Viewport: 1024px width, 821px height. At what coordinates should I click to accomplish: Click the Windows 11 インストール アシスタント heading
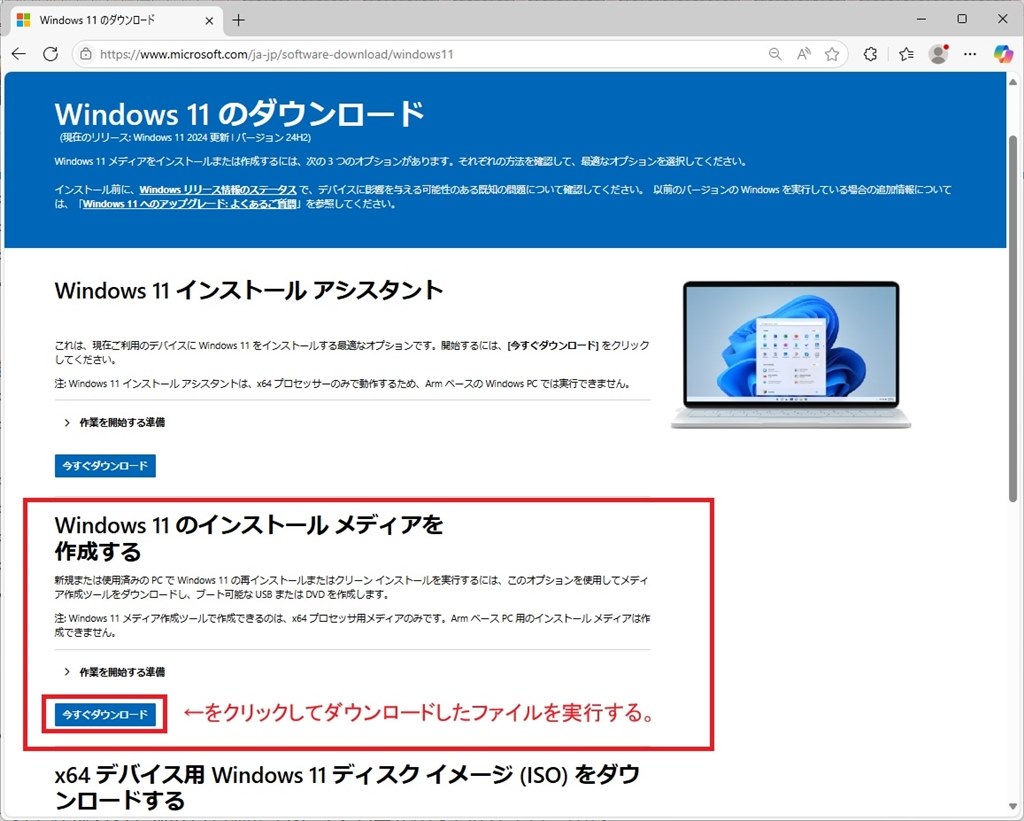pos(249,290)
